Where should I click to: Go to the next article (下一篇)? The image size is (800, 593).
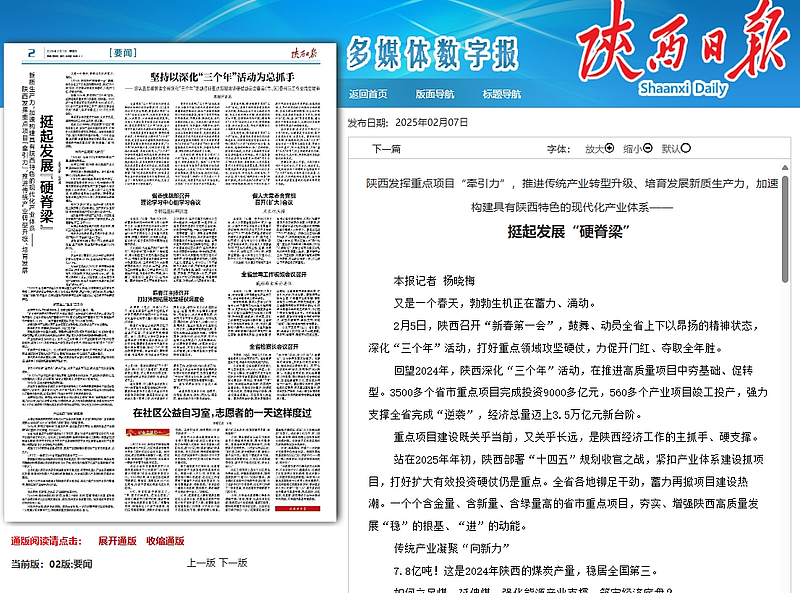[x=387, y=149]
